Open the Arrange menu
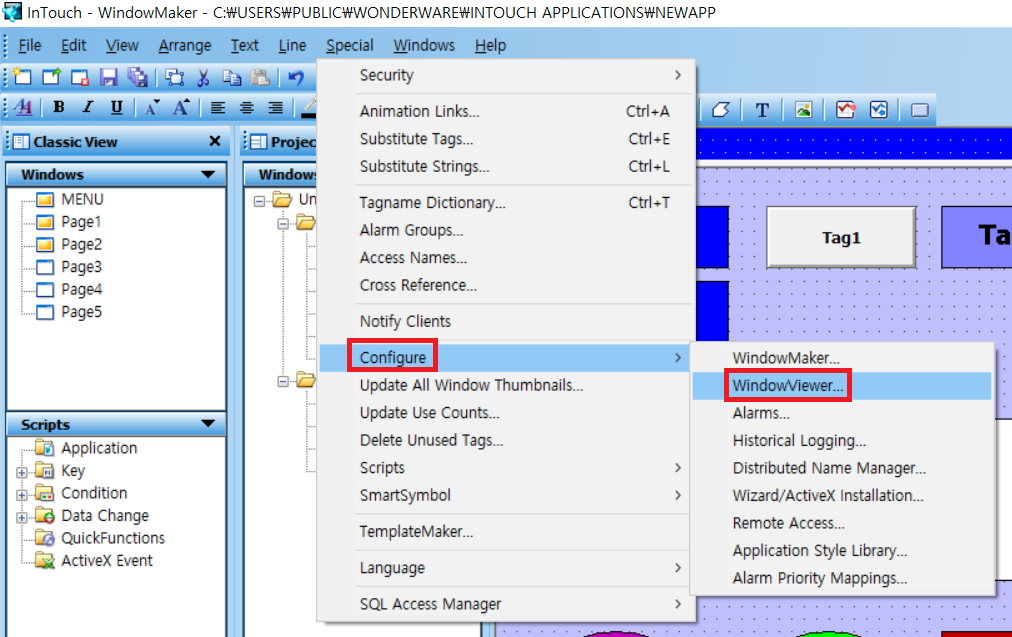The width and height of the screenshot is (1012, 637). coord(185,45)
